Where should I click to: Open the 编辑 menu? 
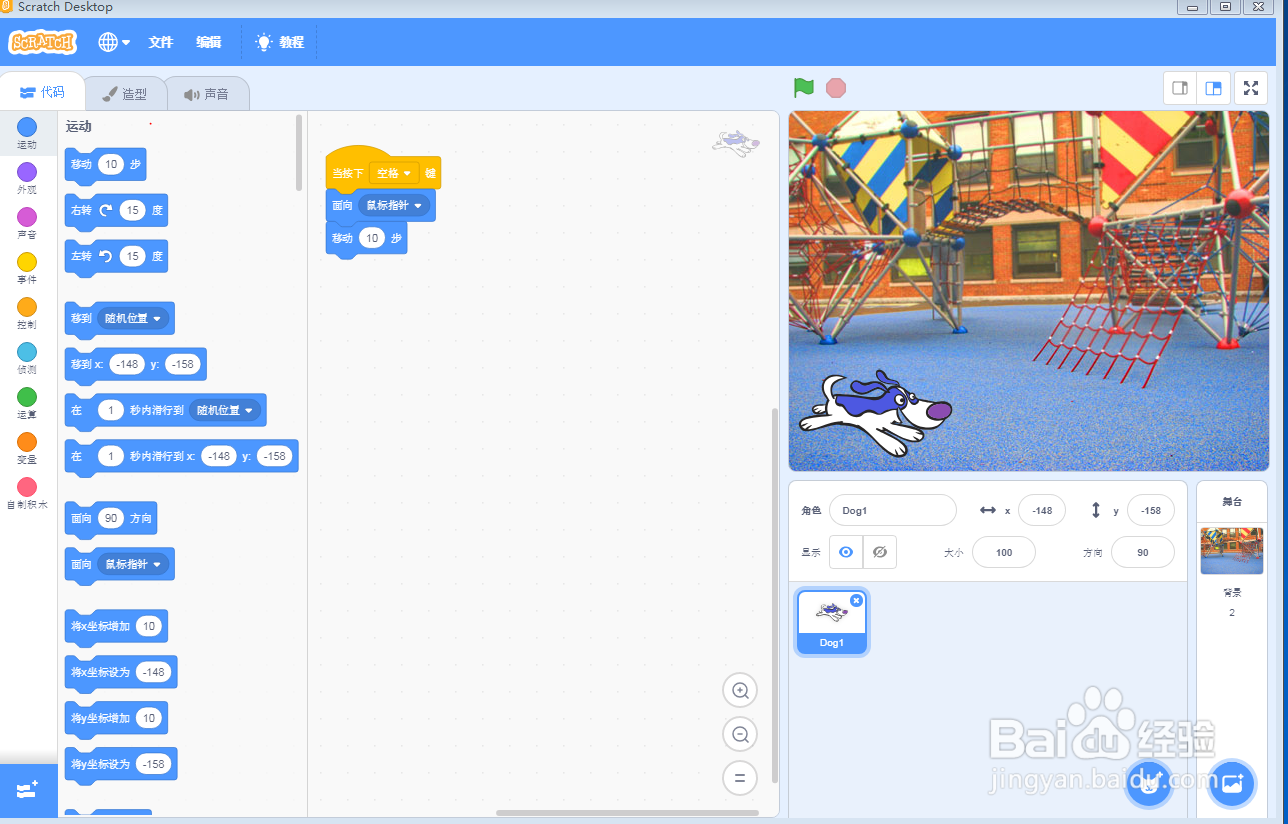[x=209, y=42]
